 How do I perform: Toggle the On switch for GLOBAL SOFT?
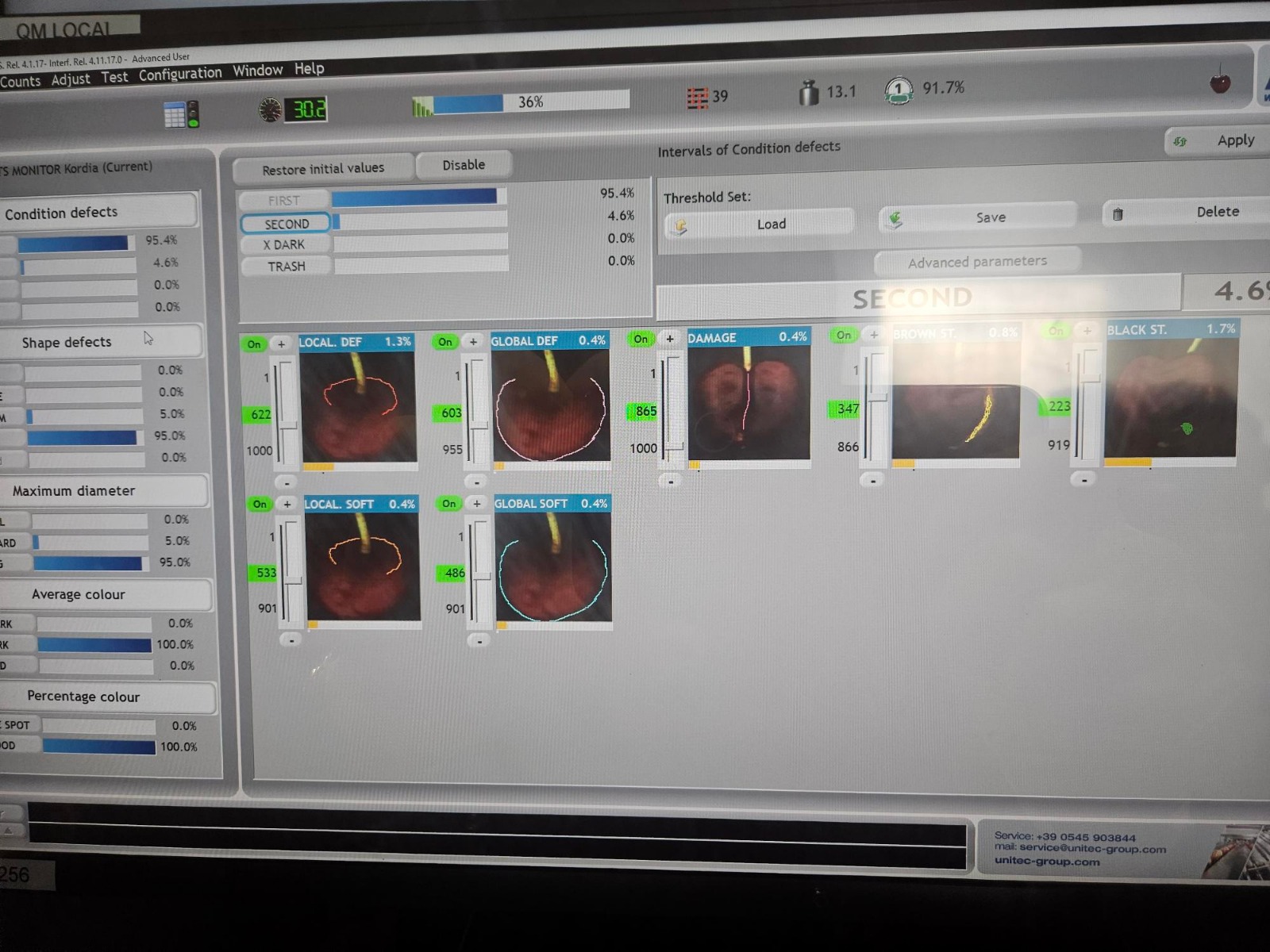[449, 504]
